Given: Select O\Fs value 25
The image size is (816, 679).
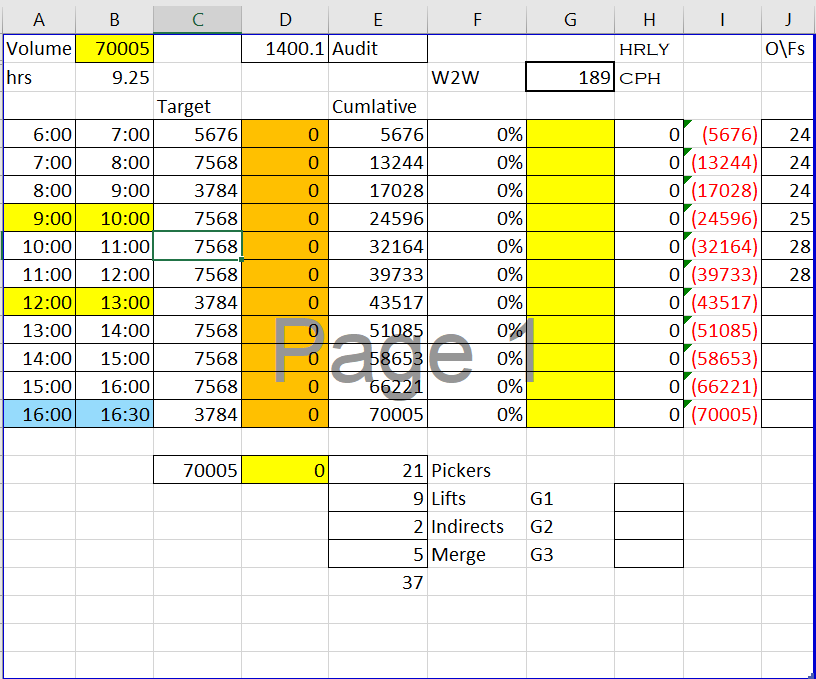Looking at the screenshot, I should point(786,218).
